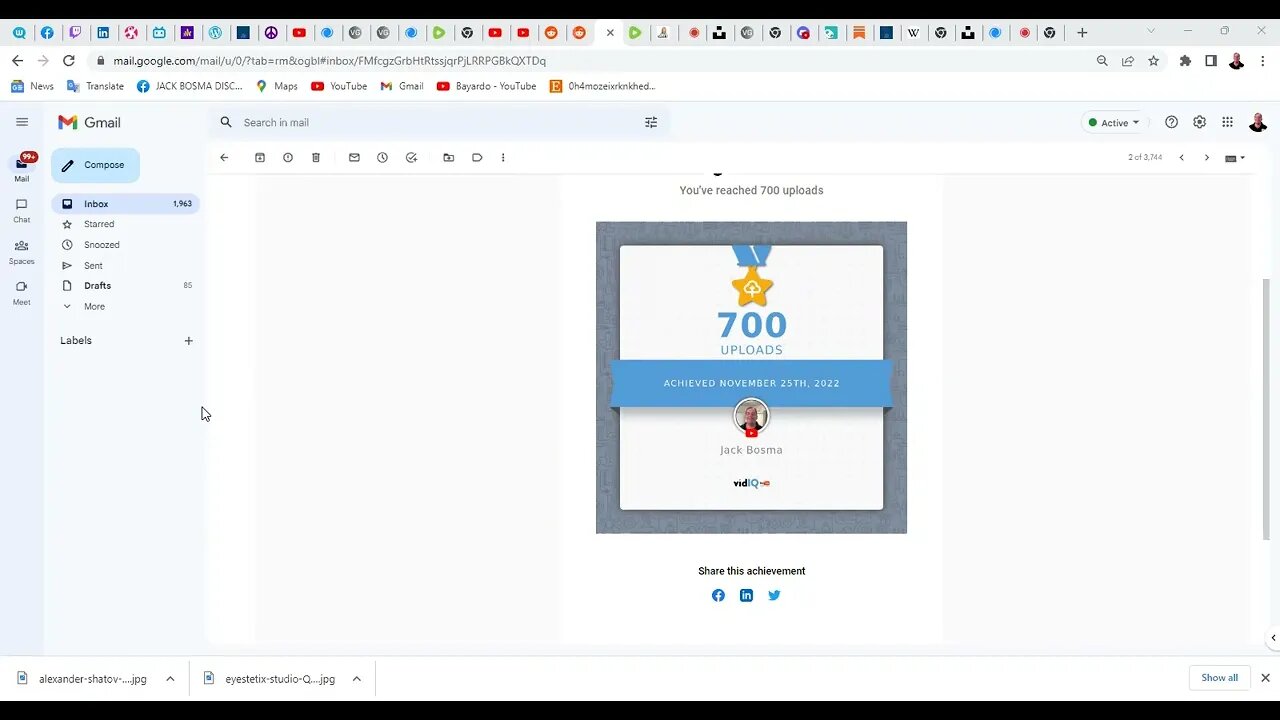
Task: Open the YouTube bookmark
Action: click(x=339, y=86)
